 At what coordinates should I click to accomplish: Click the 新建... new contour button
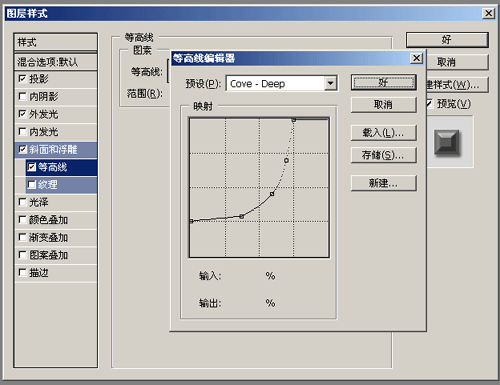[x=384, y=183]
